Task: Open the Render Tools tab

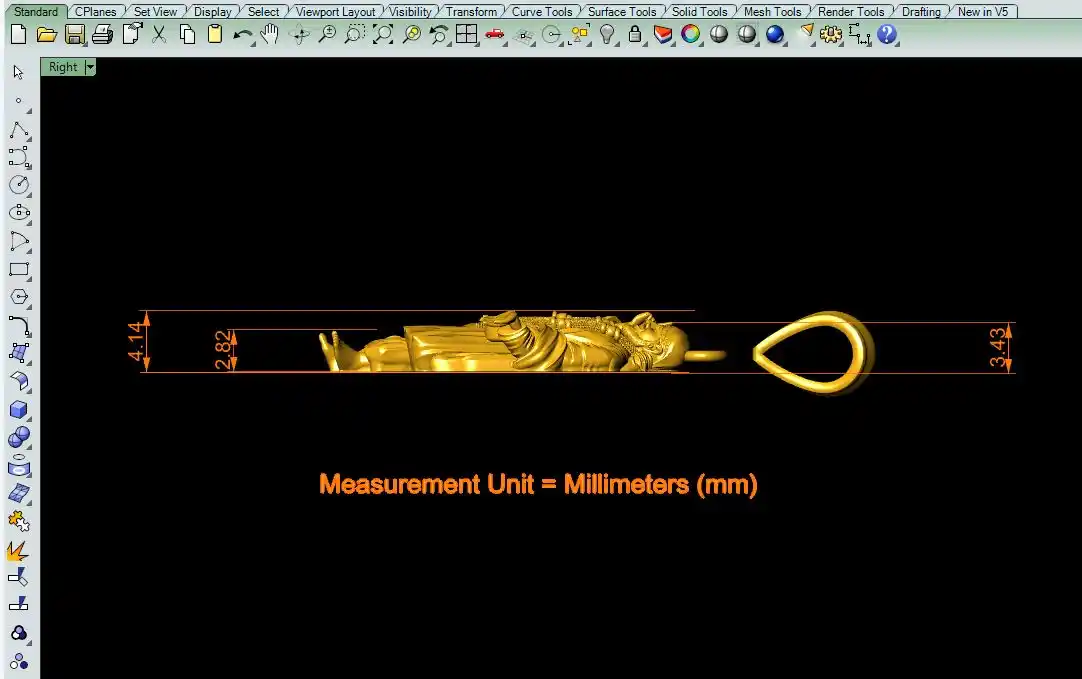Action: coord(850,12)
